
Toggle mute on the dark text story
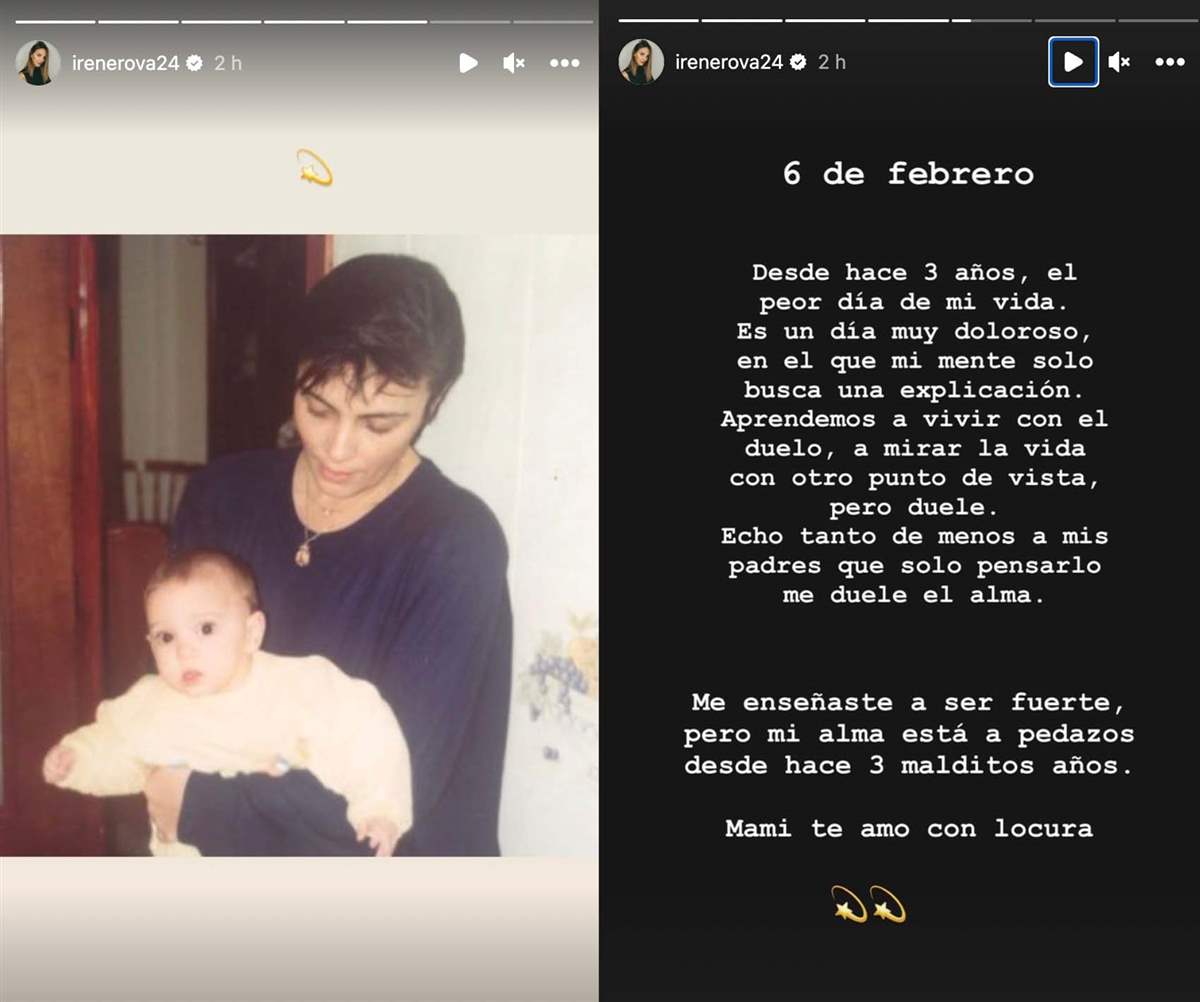click(1119, 62)
